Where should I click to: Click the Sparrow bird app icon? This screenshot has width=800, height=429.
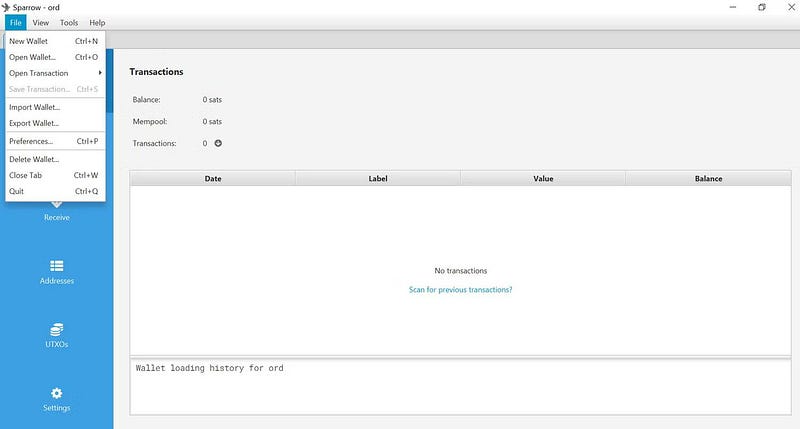coord(6,7)
